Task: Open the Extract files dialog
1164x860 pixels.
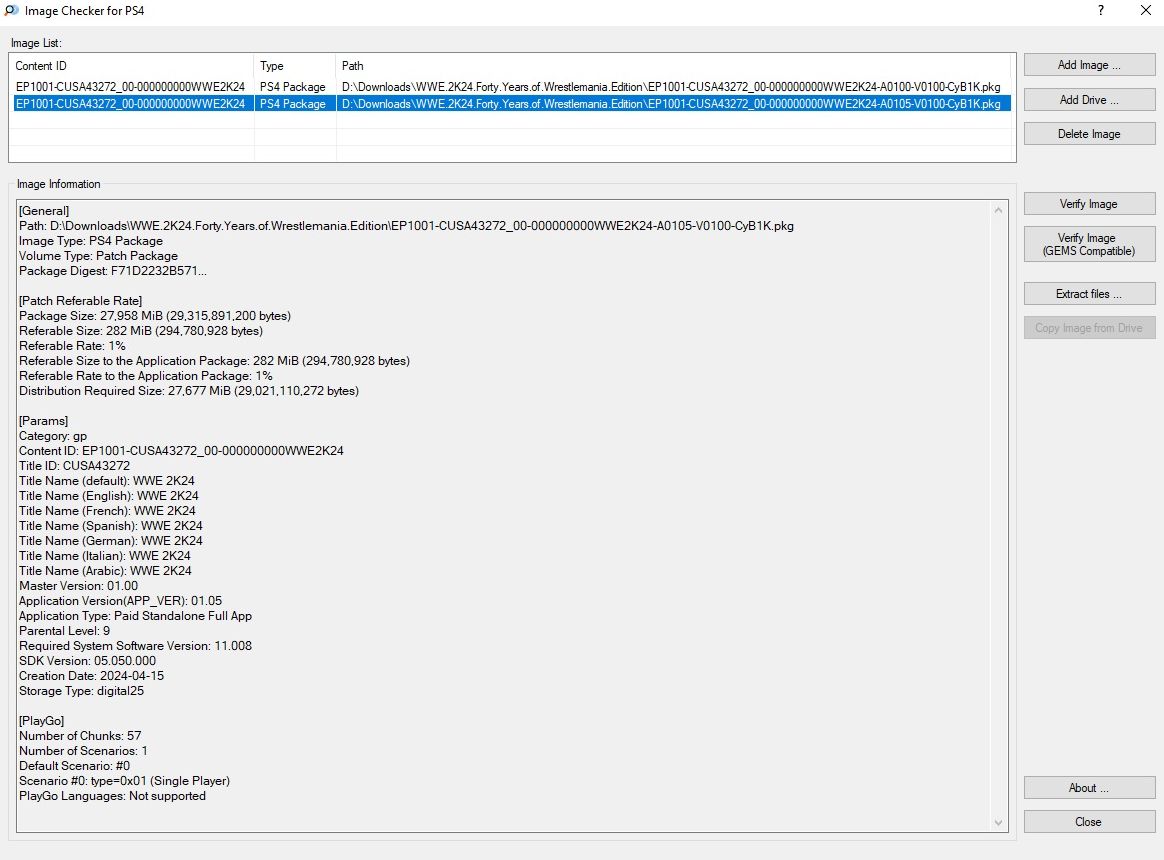Action: pos(1089,293)
